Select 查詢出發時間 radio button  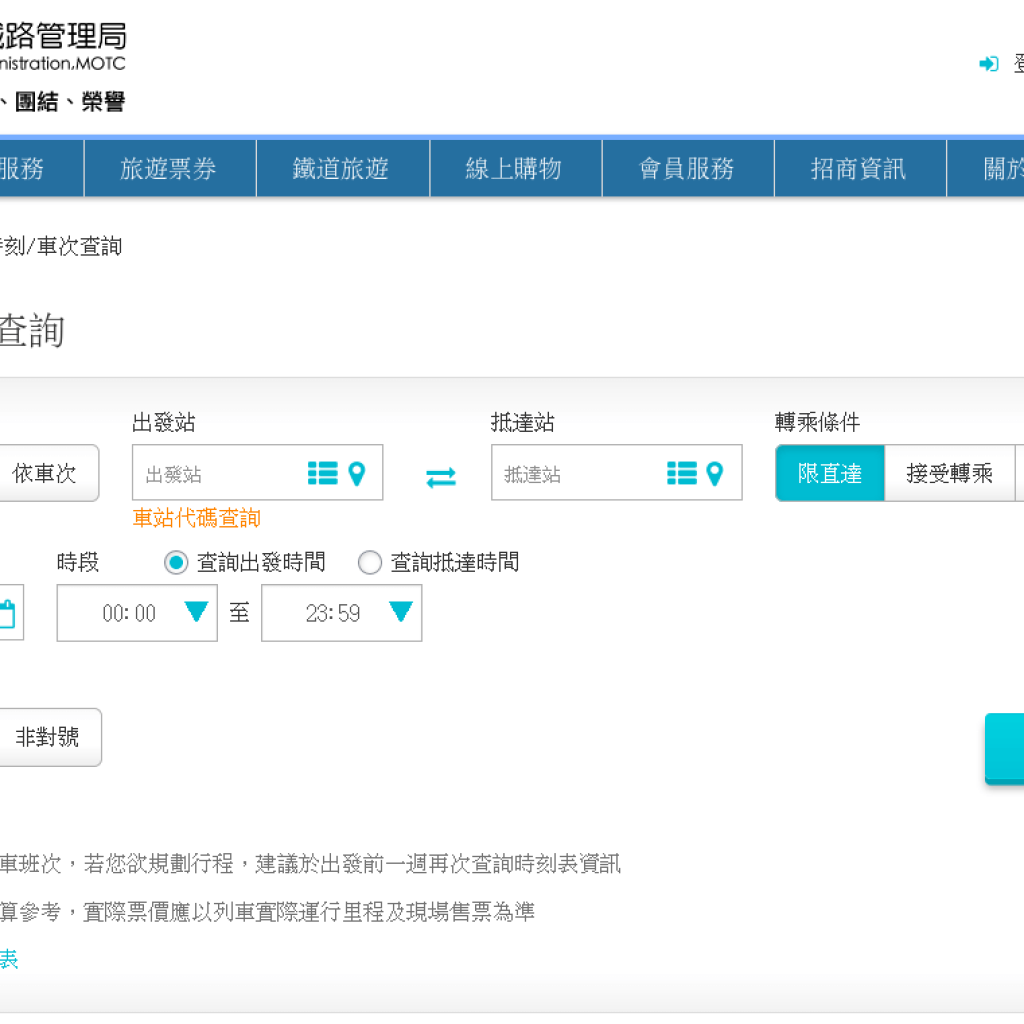pos(176,563)
